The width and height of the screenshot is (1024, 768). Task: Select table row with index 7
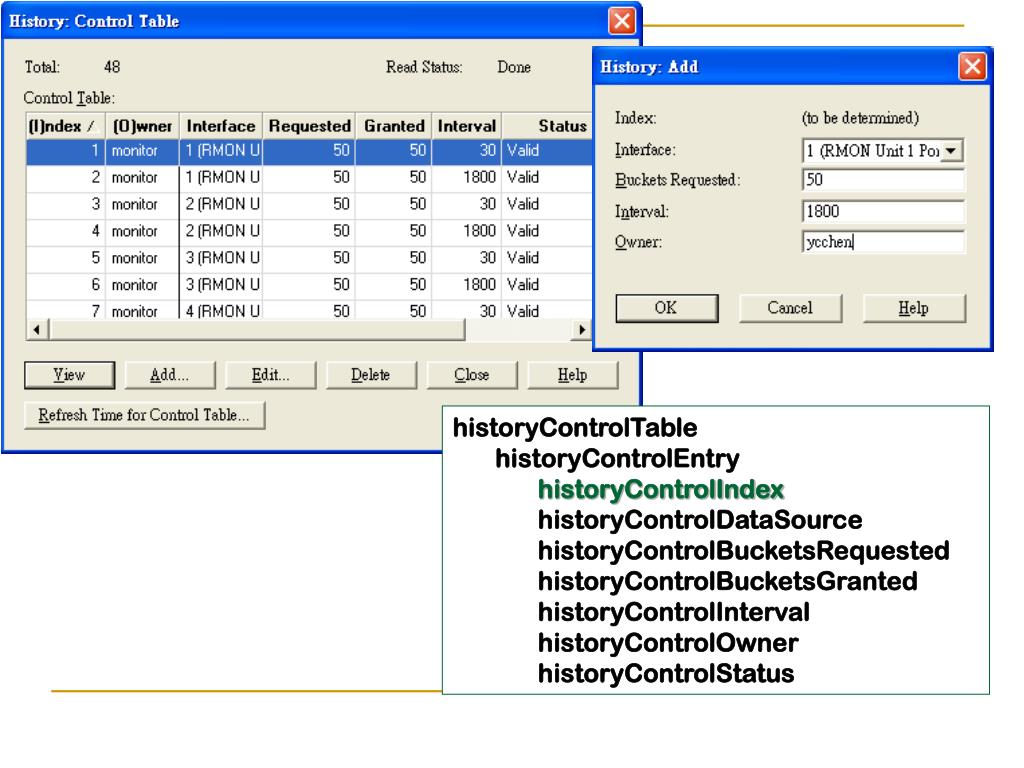pos(308,310)
